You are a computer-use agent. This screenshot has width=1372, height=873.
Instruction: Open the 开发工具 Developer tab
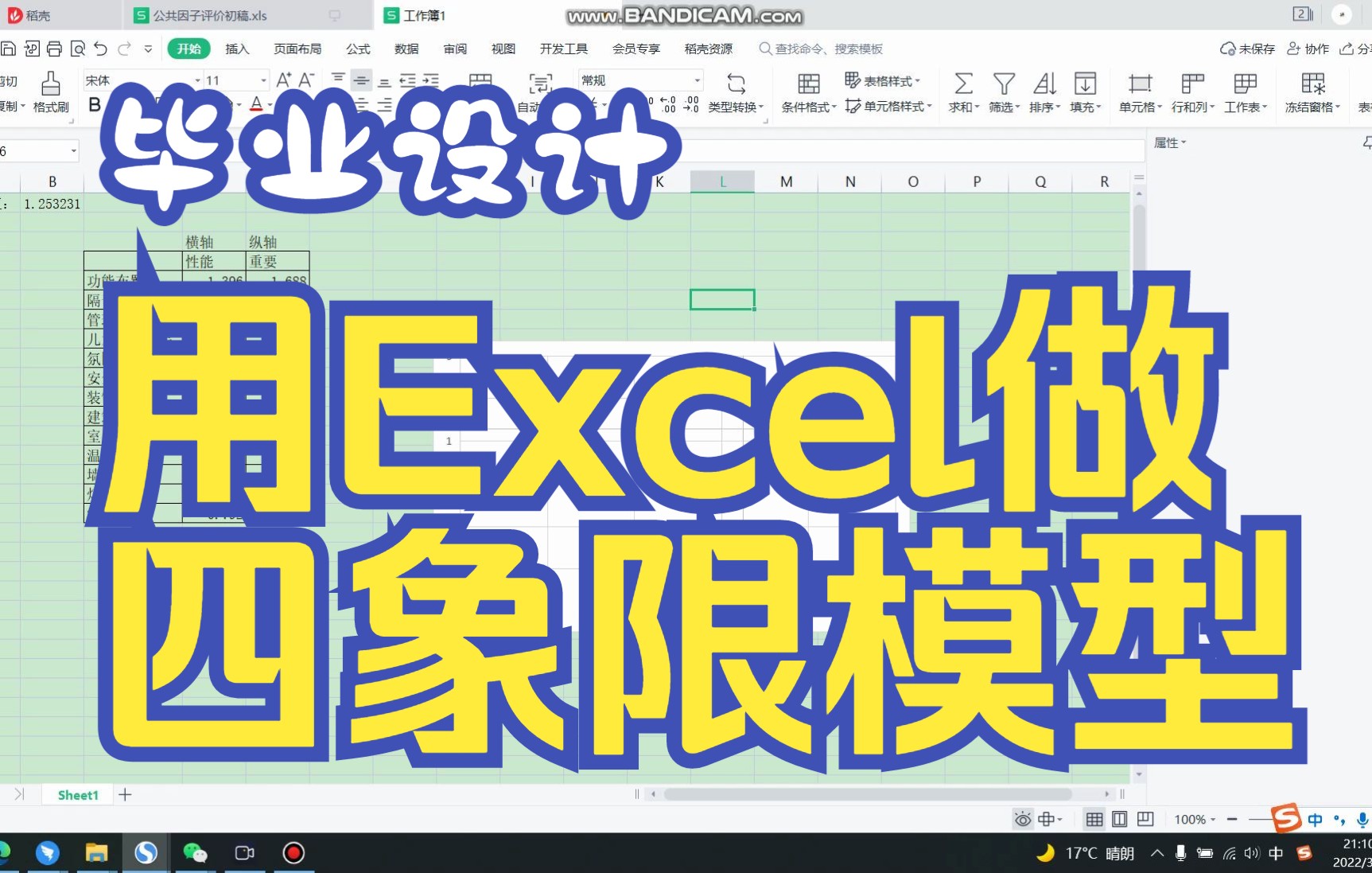564,49
